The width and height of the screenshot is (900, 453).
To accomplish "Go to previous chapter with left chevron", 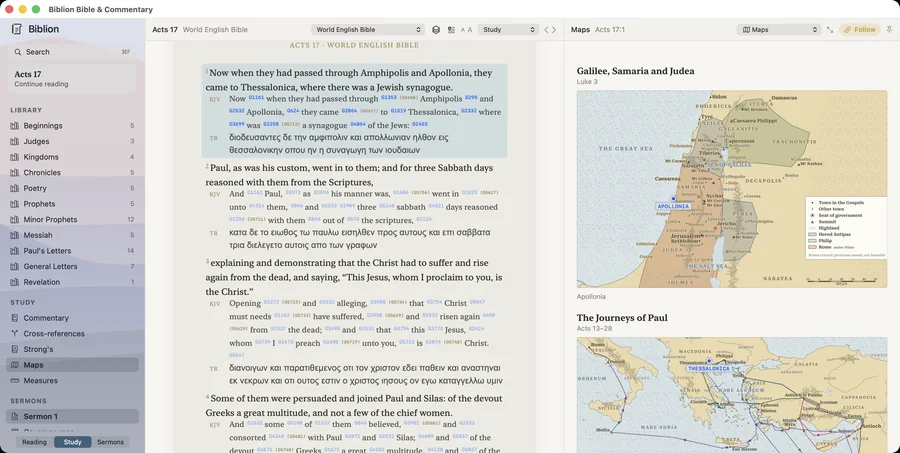I will pyautogui.click(x=546, y=30).
